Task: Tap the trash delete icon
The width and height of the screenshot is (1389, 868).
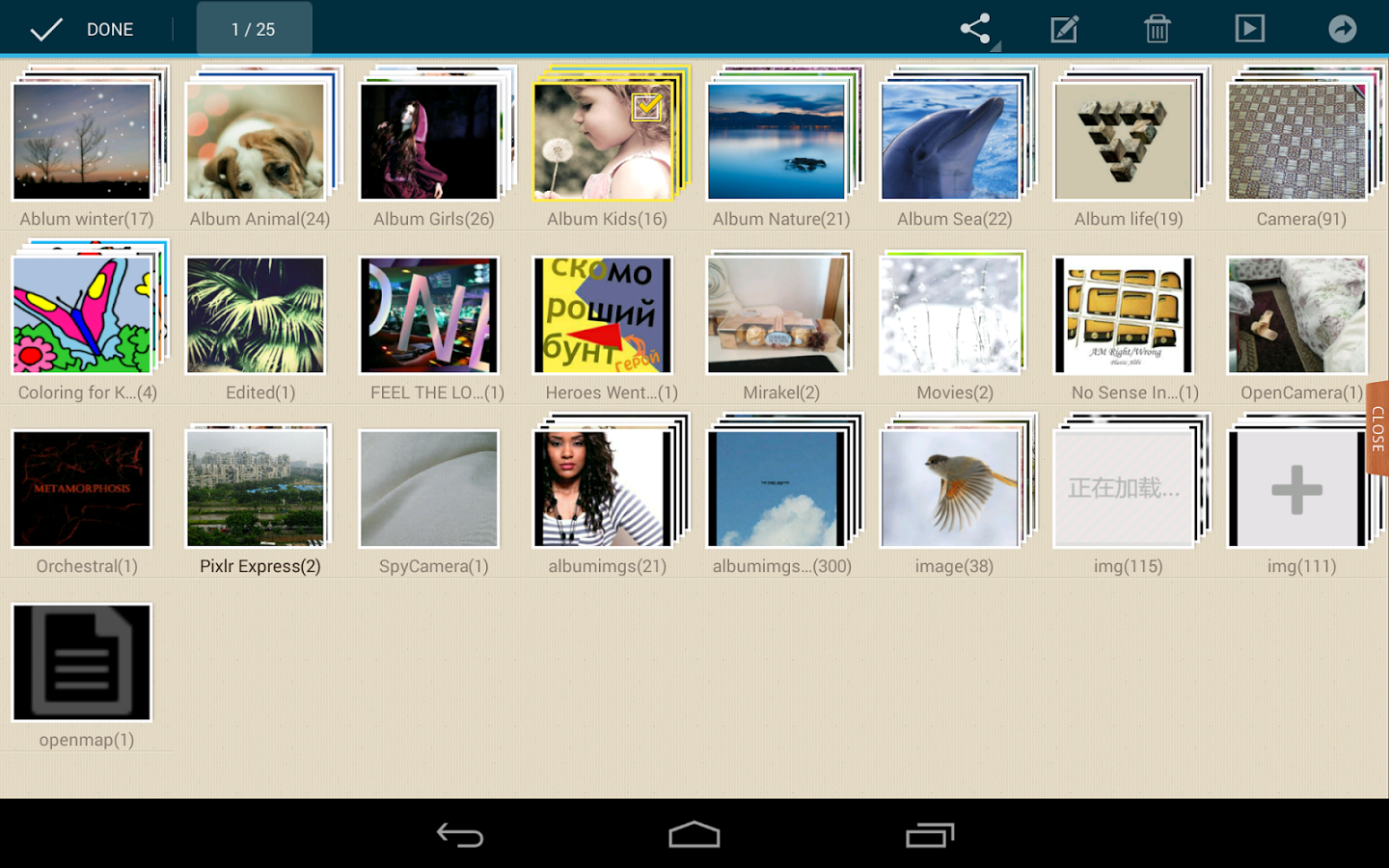Action: click(x=1157, y=29)
